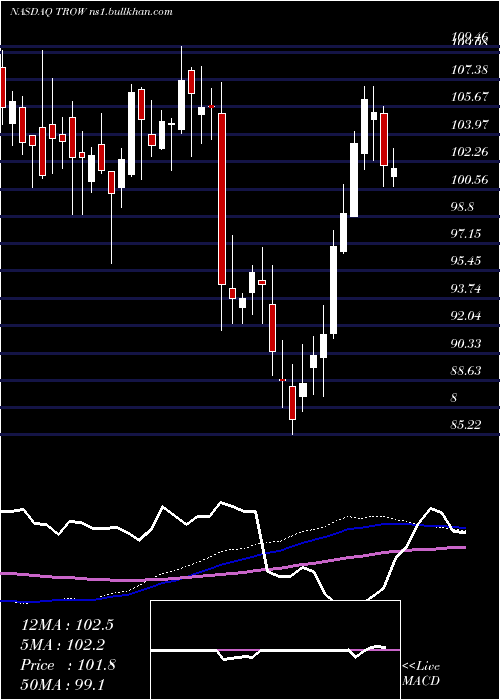Click the Live MACD label
This screenshot has width=500, height=700.
pos(421,673)
